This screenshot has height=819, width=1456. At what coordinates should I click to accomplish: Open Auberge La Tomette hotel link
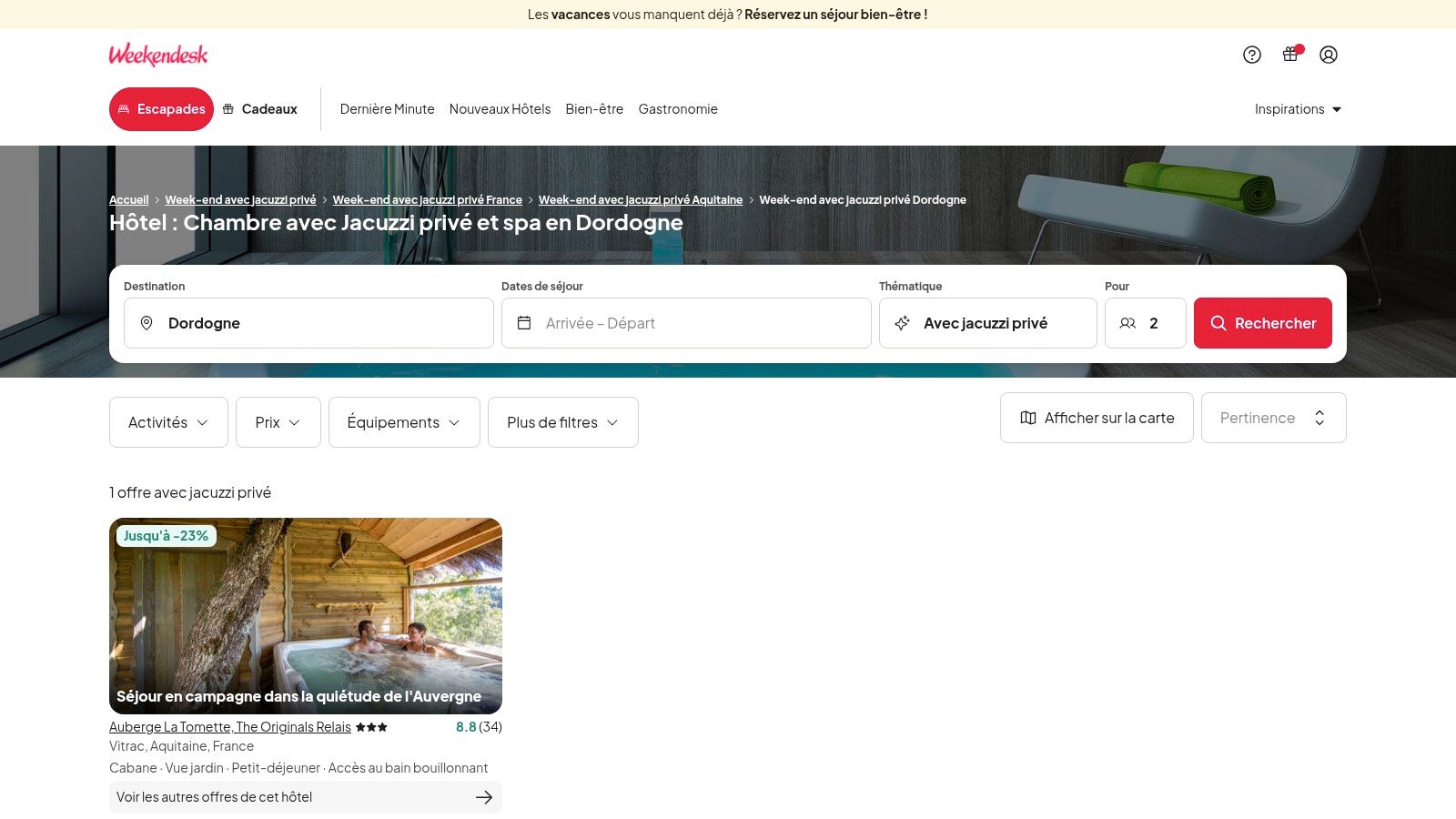click(x=230, y=727)
